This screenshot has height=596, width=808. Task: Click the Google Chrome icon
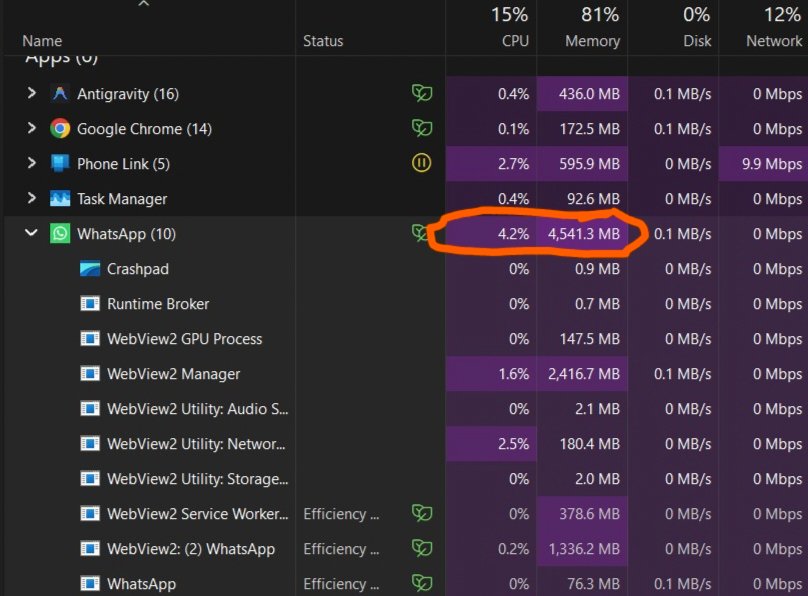60,129
